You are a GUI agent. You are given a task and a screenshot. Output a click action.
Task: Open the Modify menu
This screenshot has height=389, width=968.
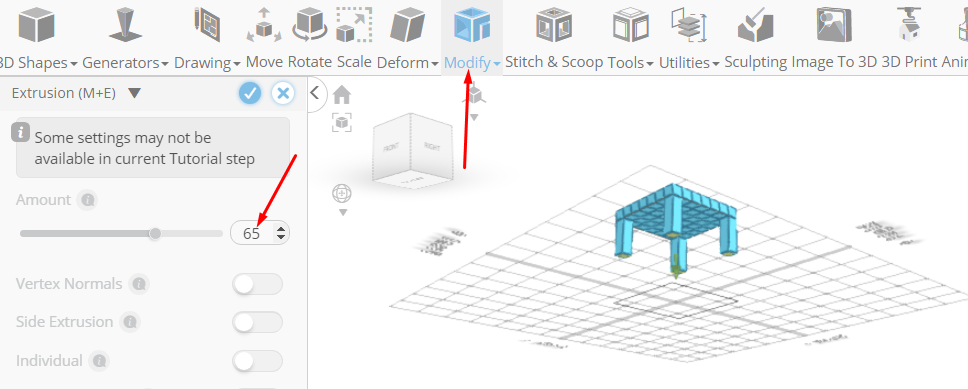click(472, 62)
